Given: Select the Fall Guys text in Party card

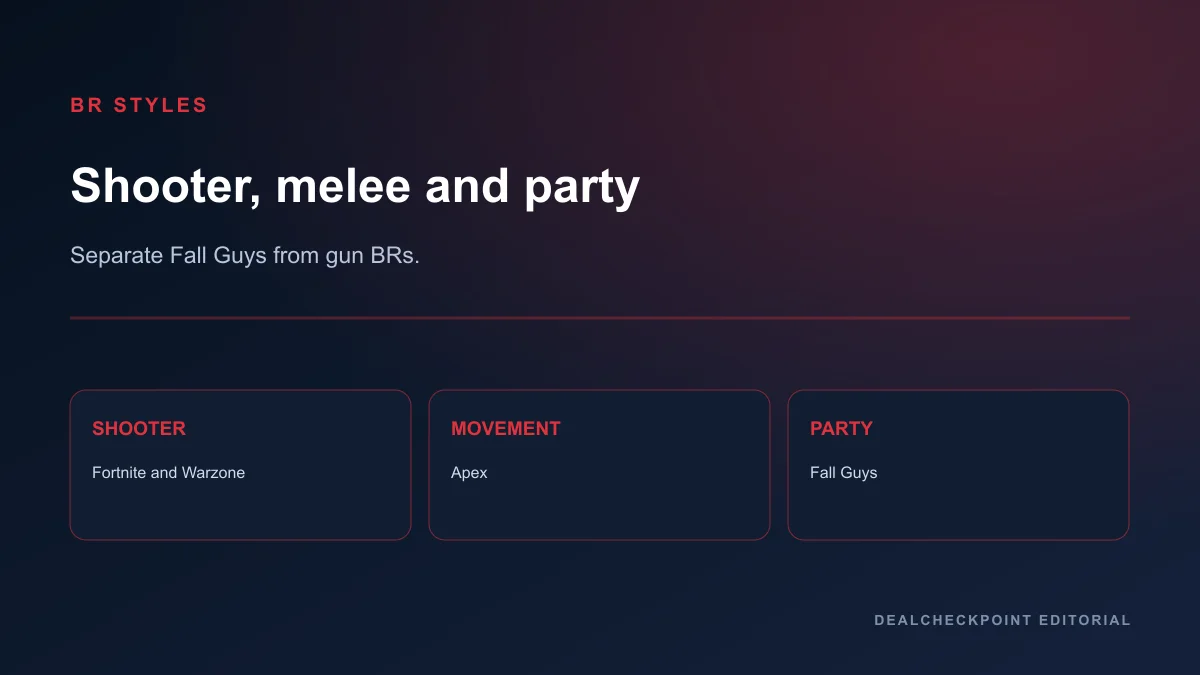Looking at the screenshot, I should 843,473.
